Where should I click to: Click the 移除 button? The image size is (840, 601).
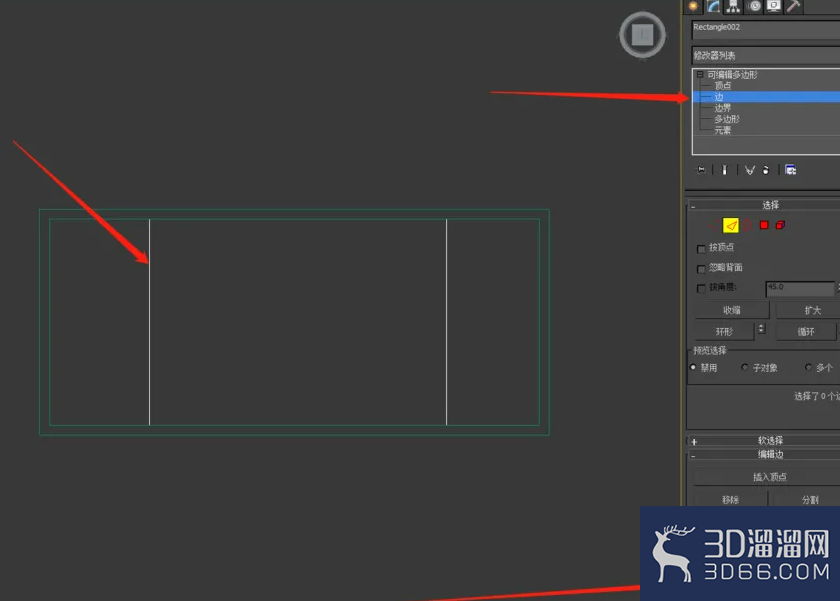[731, 499]
